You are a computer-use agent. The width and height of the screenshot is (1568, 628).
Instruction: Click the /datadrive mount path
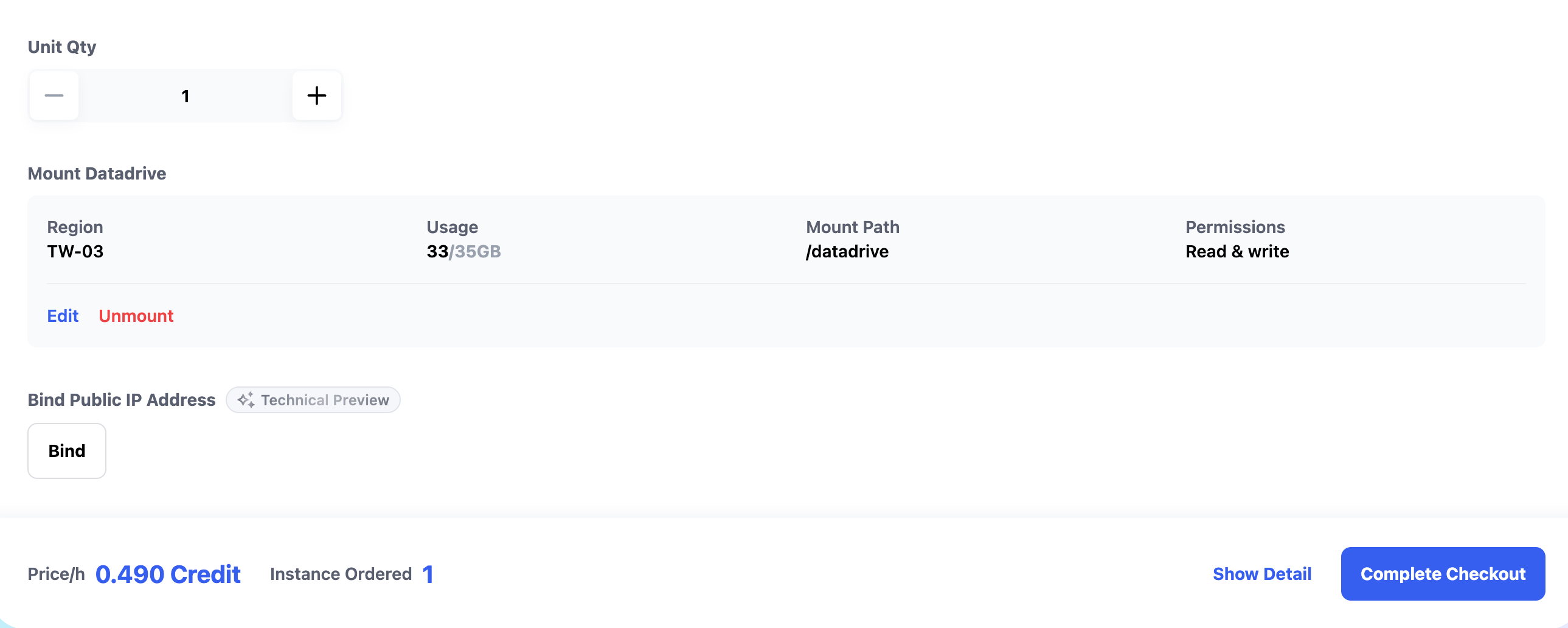(847, 251)
